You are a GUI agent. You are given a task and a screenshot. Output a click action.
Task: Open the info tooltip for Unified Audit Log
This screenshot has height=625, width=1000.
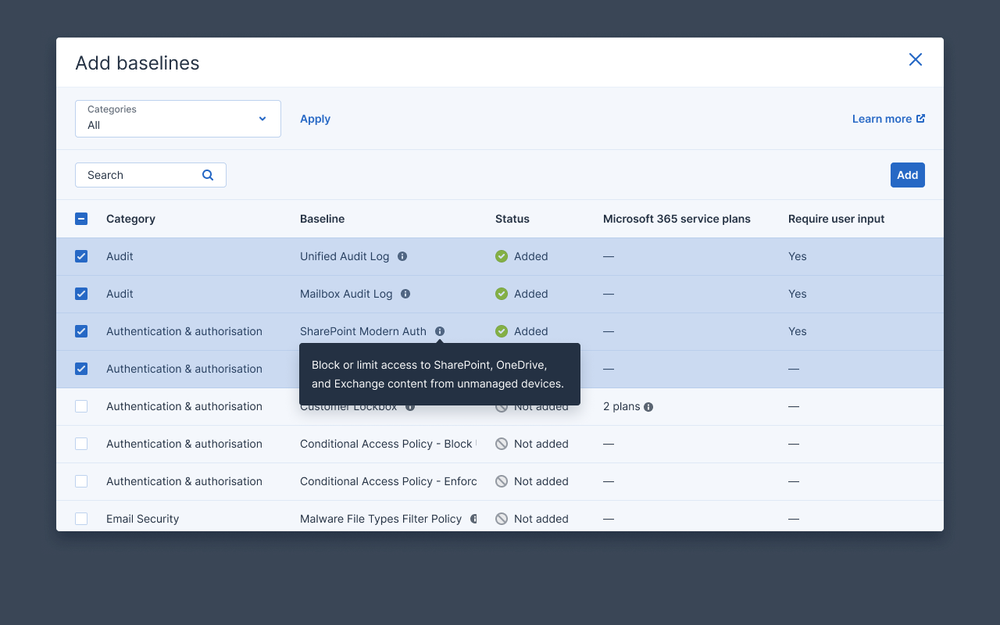[x=402, y=256]
